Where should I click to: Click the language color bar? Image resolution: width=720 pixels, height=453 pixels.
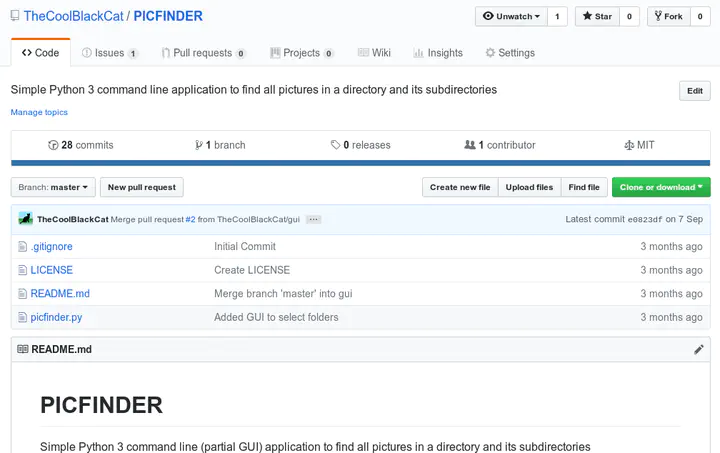360,163
